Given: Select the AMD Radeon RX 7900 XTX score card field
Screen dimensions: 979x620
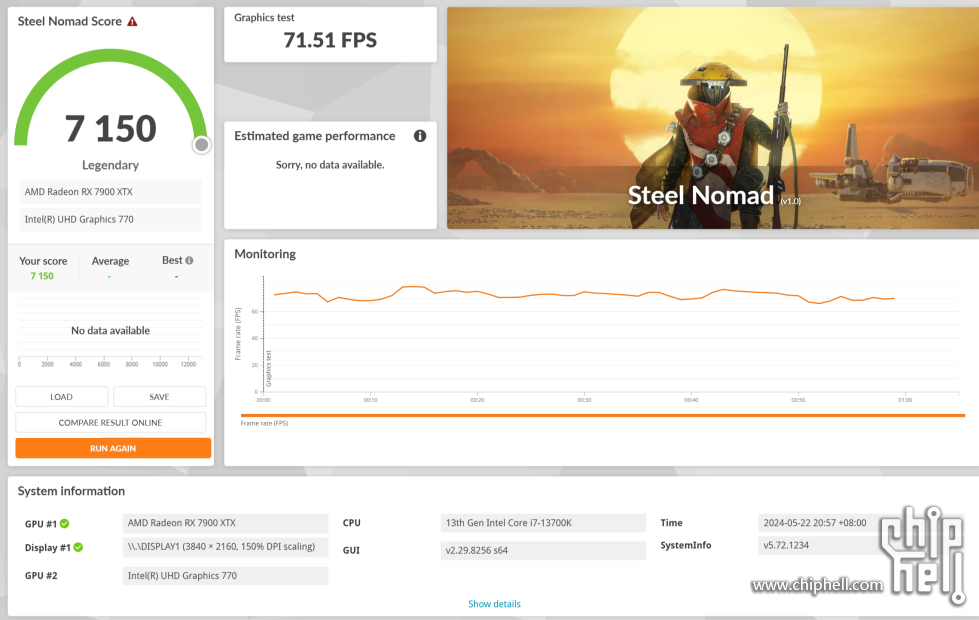Looking at the screenshot, I should coord(111,192).
